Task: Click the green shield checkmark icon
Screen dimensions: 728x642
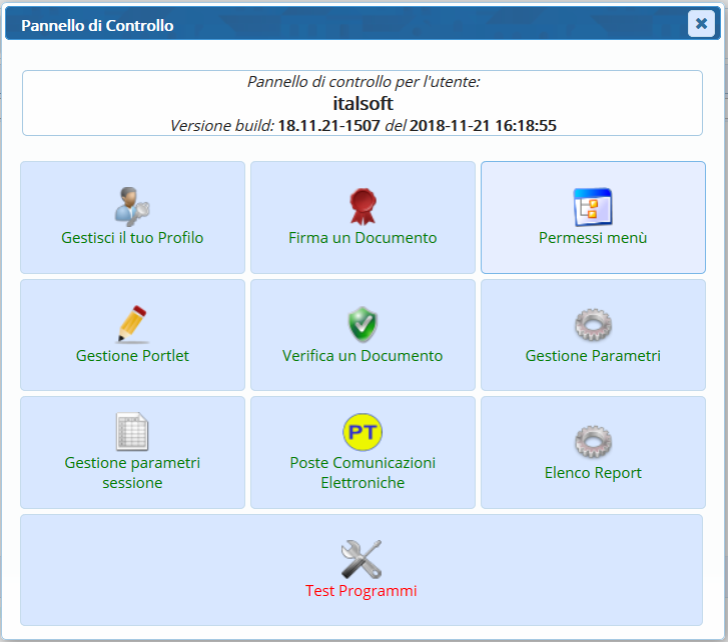Action: (x=362, y=324)
